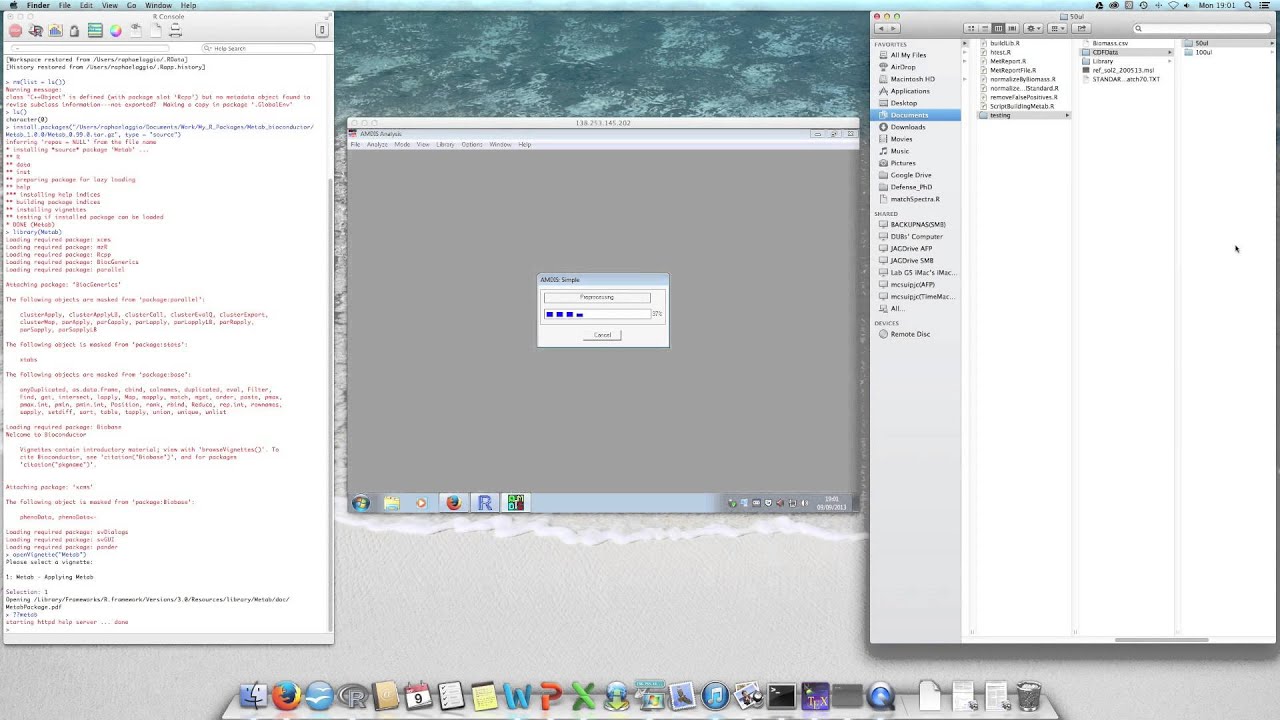Open the Options menu in AMDIS window
This screenshot has height=720, width=1280.
[472, 145]
